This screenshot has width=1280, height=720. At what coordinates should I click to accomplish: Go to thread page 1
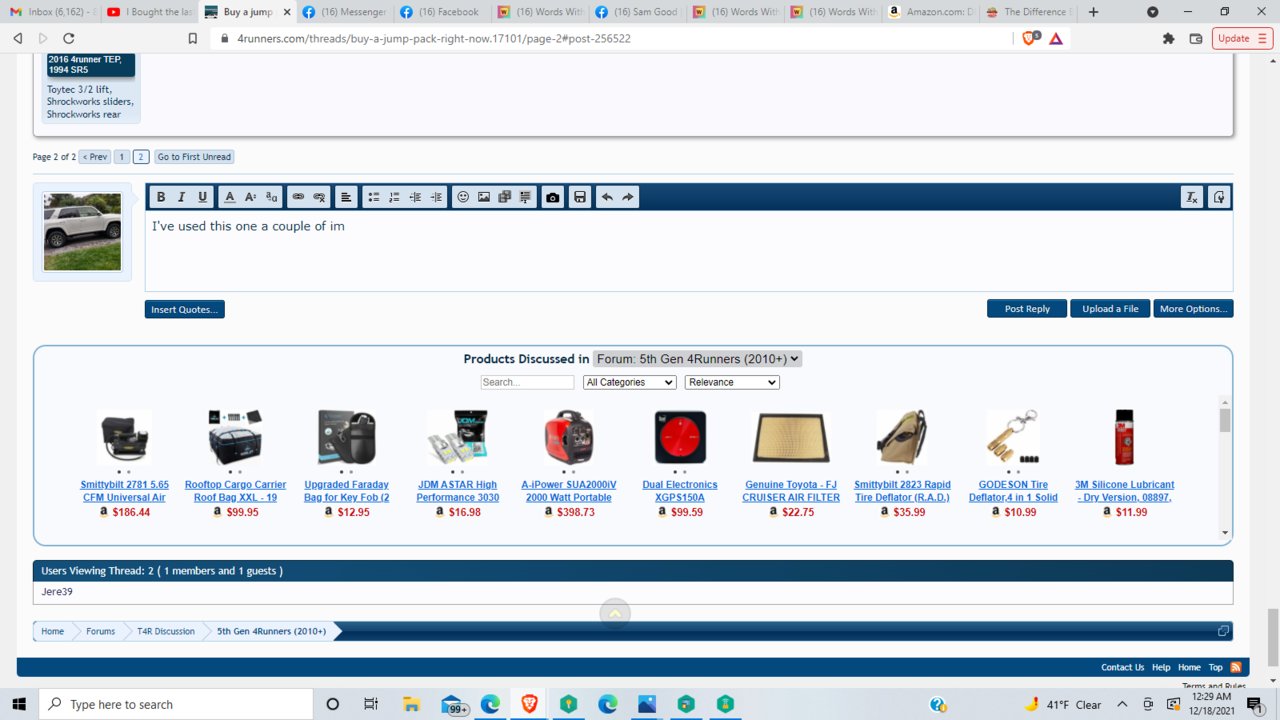(122, 157)
